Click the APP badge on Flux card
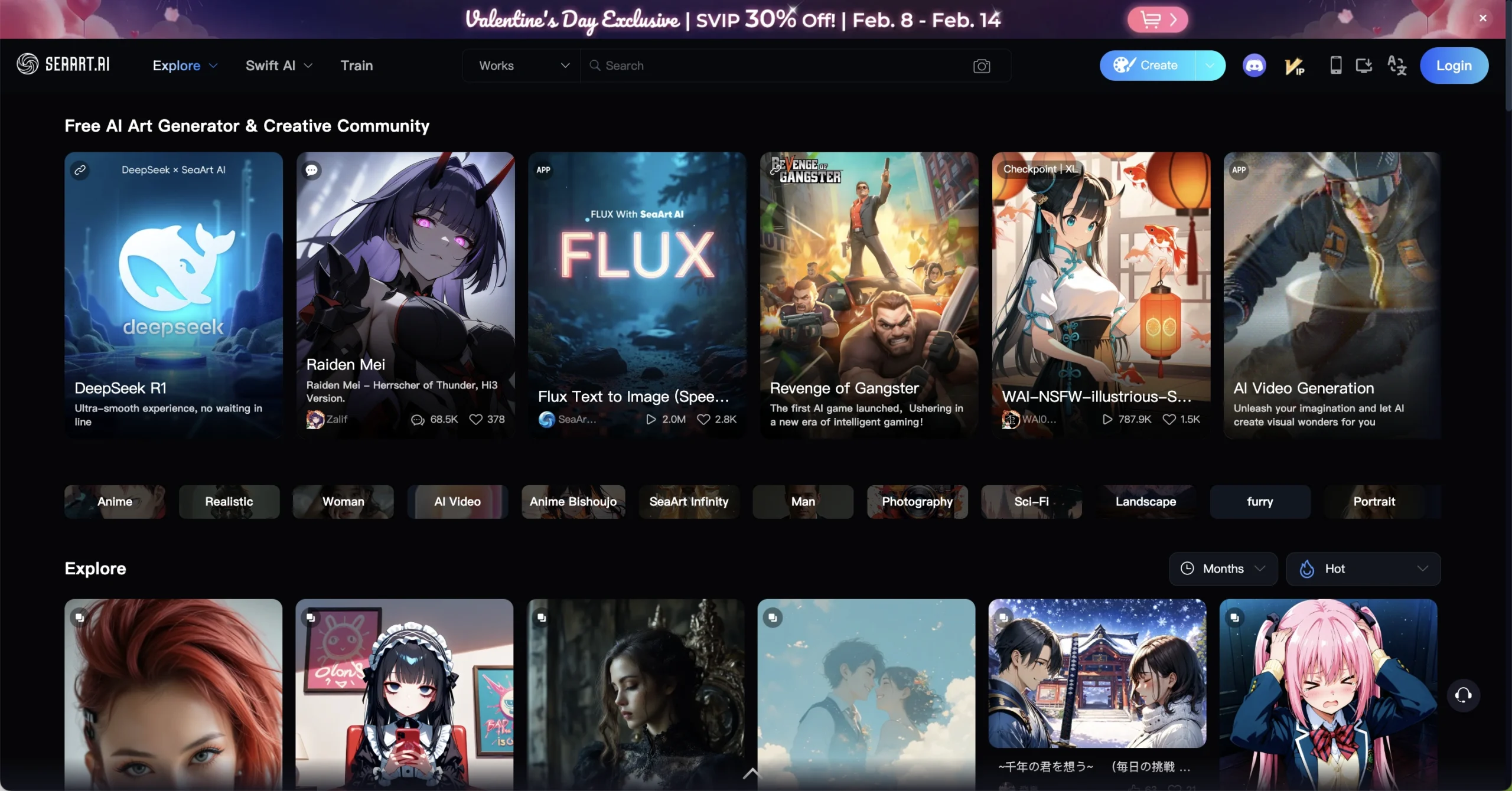 click(x=543, y=170)
